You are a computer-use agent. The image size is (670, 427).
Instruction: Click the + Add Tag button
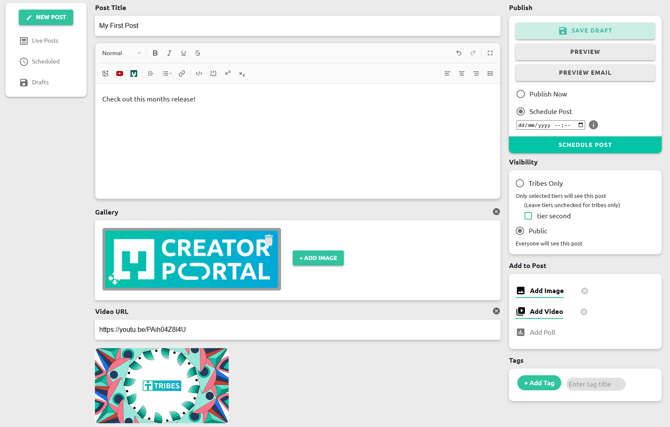click(x=539, y=383)
